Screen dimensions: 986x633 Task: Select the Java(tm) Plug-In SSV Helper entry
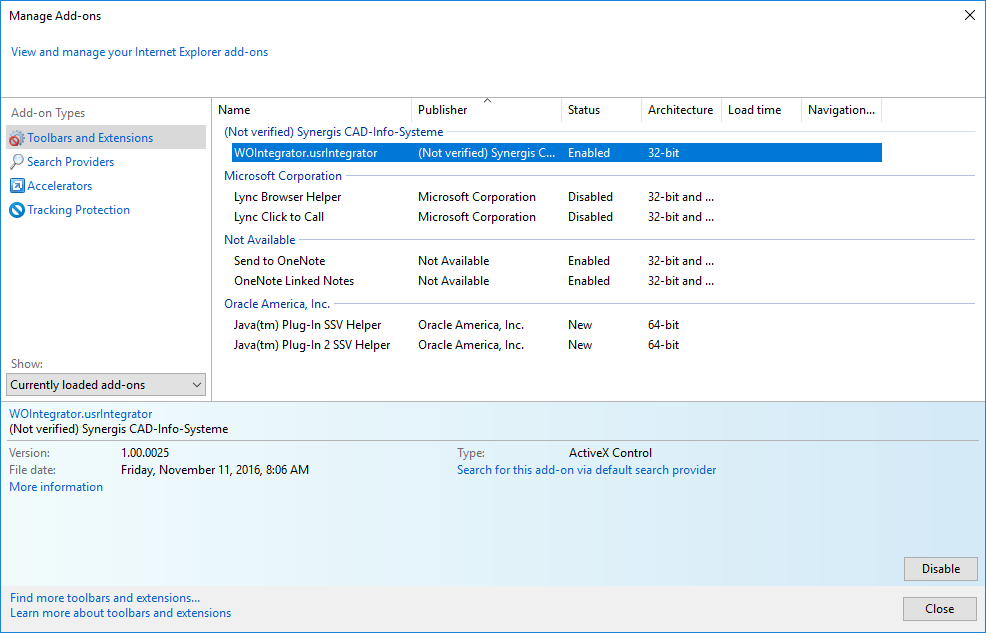coord(307,324)
